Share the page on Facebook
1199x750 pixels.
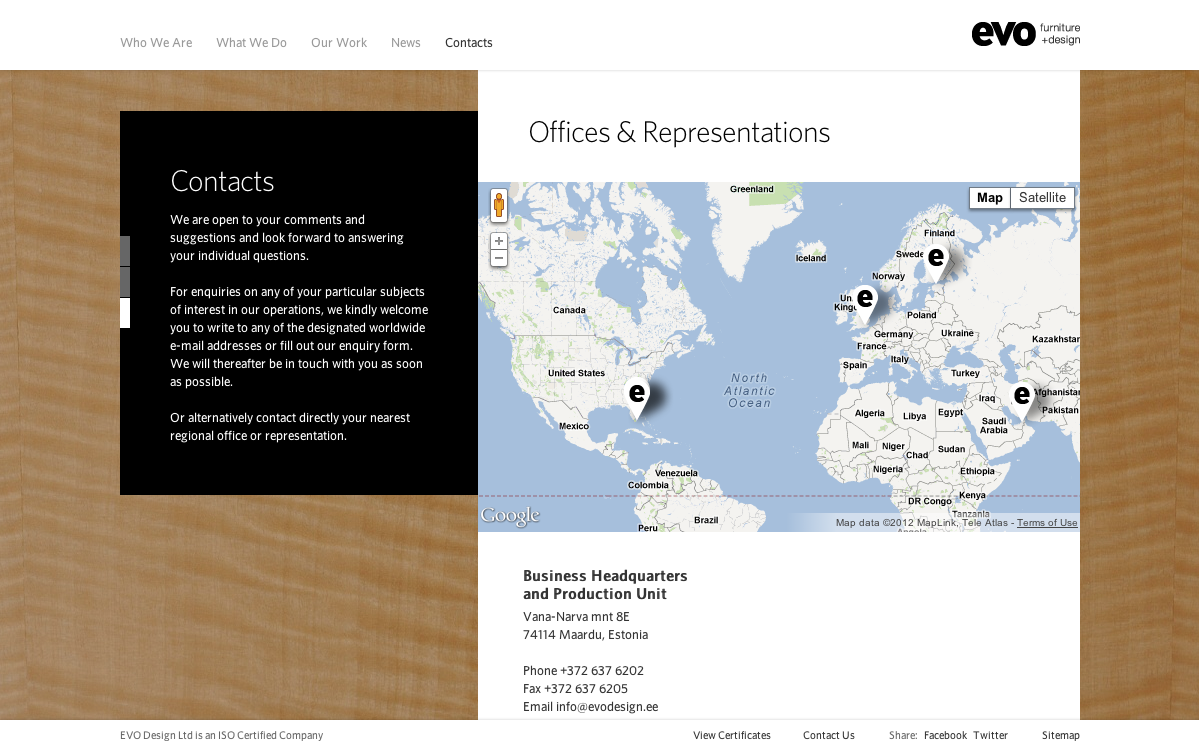tap(945, 735)
